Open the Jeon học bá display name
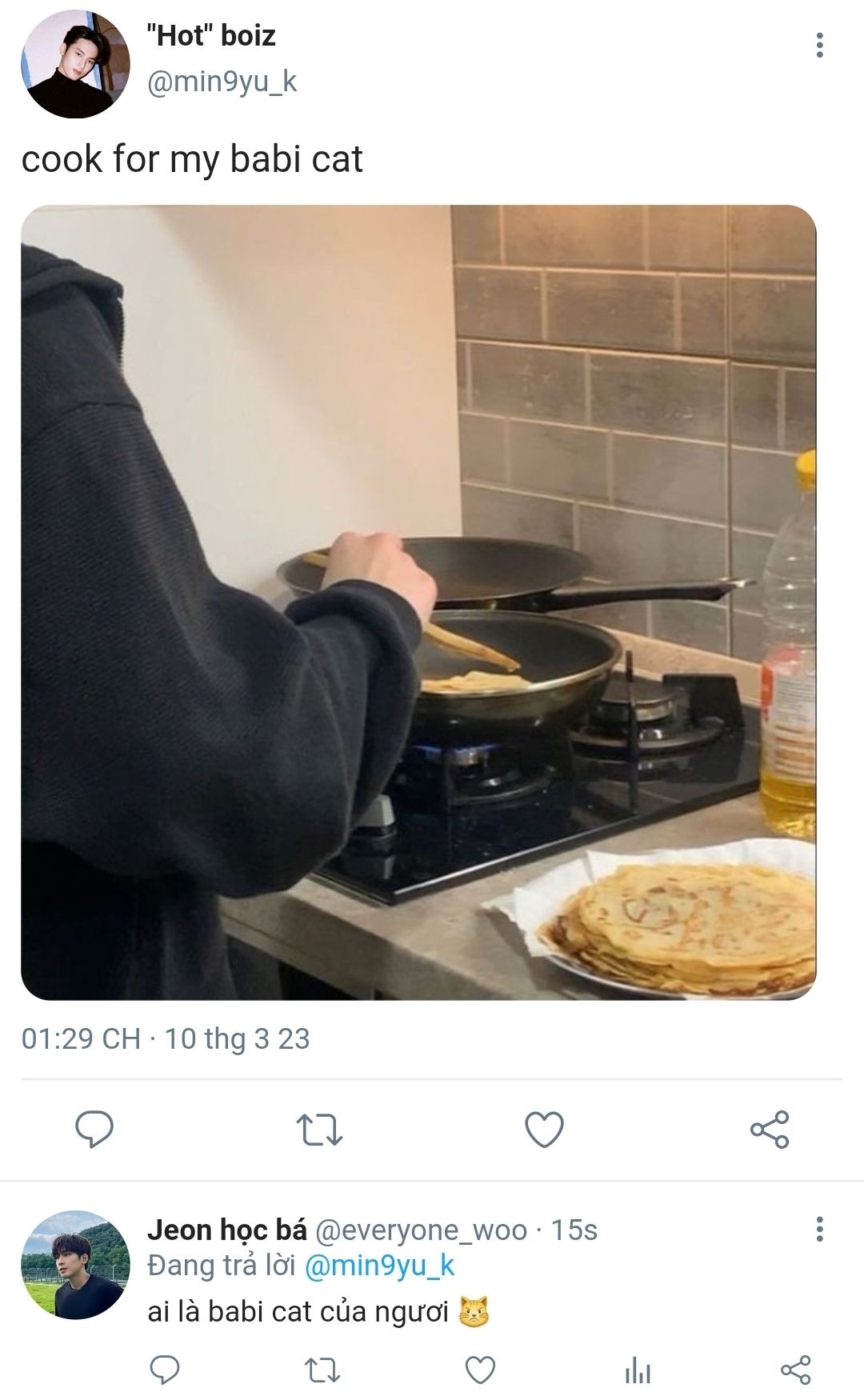 227,1230
